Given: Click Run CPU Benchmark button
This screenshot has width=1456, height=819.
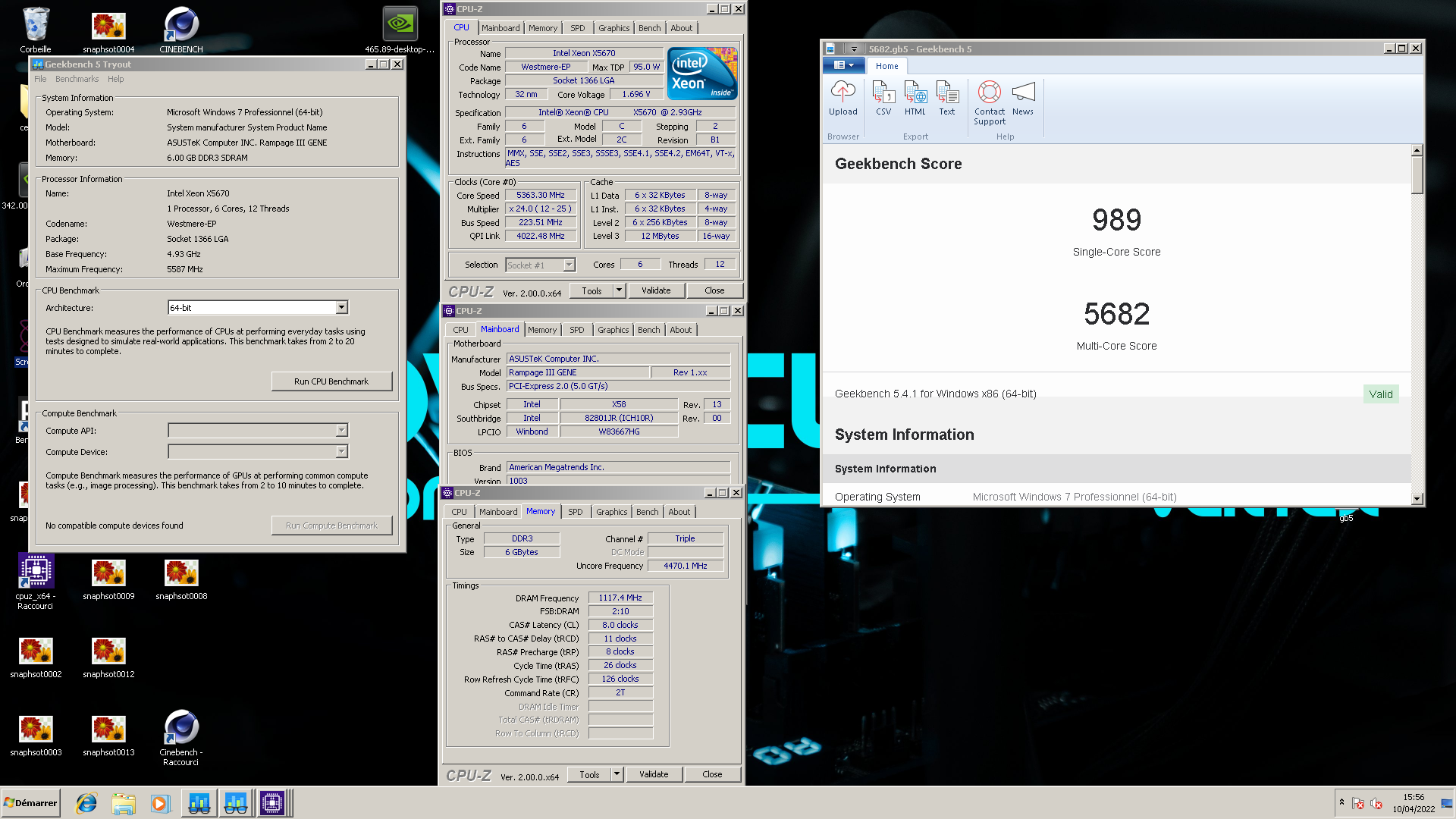Looking at the screenshot, I should (331, 381).
